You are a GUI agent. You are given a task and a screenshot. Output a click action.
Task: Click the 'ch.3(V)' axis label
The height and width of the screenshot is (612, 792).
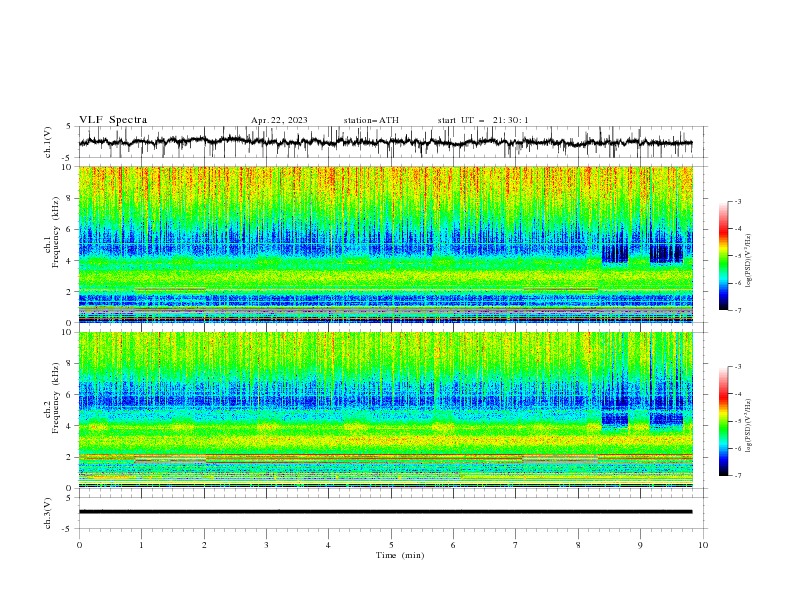48,513
